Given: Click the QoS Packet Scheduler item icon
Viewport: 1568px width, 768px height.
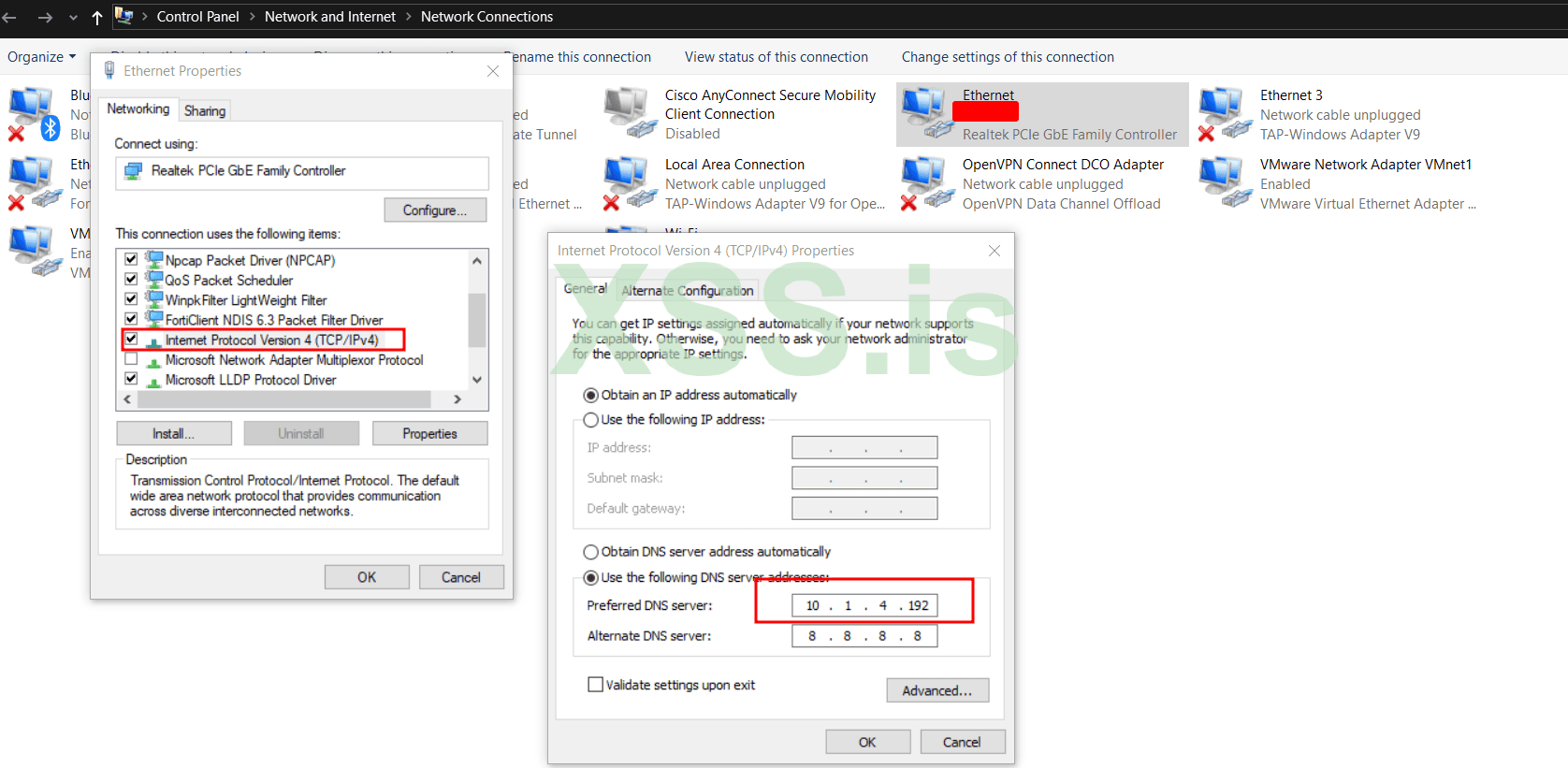Looking at the screenshot, I should [154, 279].
